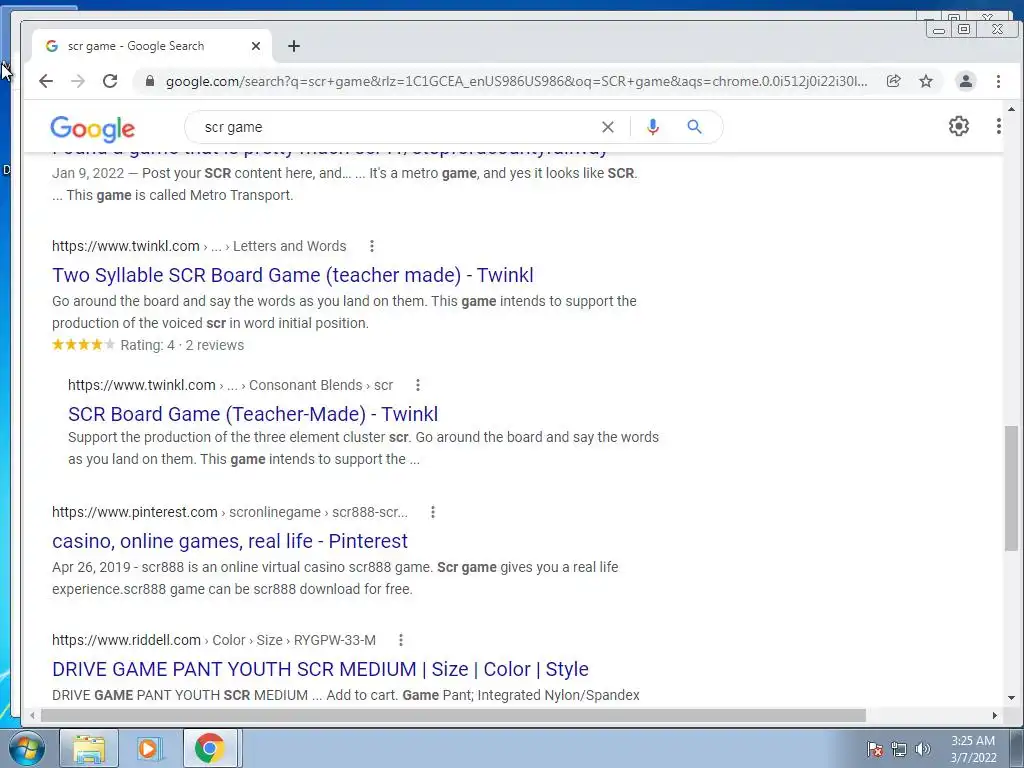Image resolution: width=1024 pixels, height=768 pixels.
Task: View site information via the lock icon
Action: coord(150,81)
